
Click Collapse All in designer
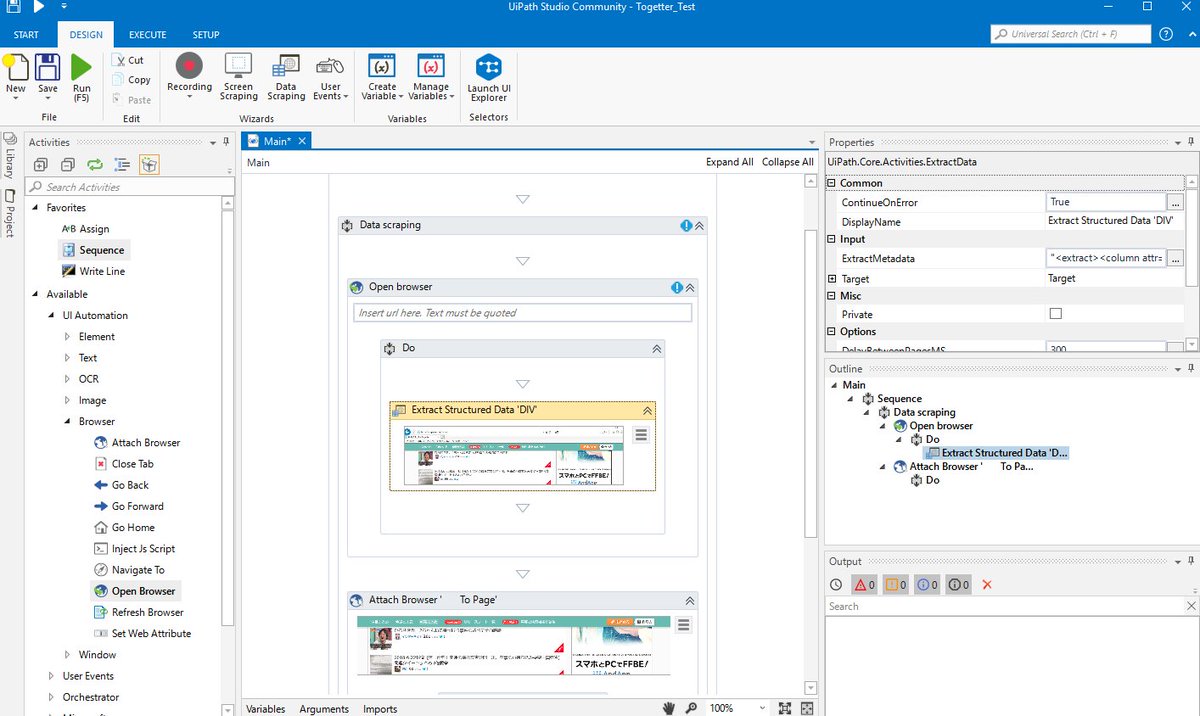click(x=788, y=162)
